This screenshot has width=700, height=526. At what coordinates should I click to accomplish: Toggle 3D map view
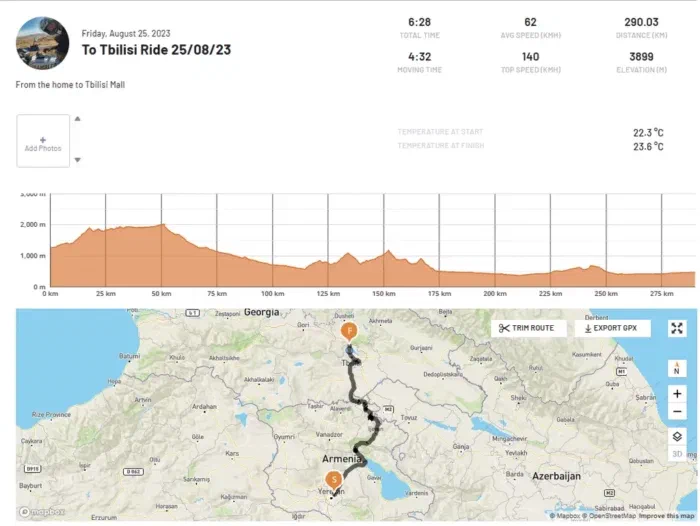[677, 454]
